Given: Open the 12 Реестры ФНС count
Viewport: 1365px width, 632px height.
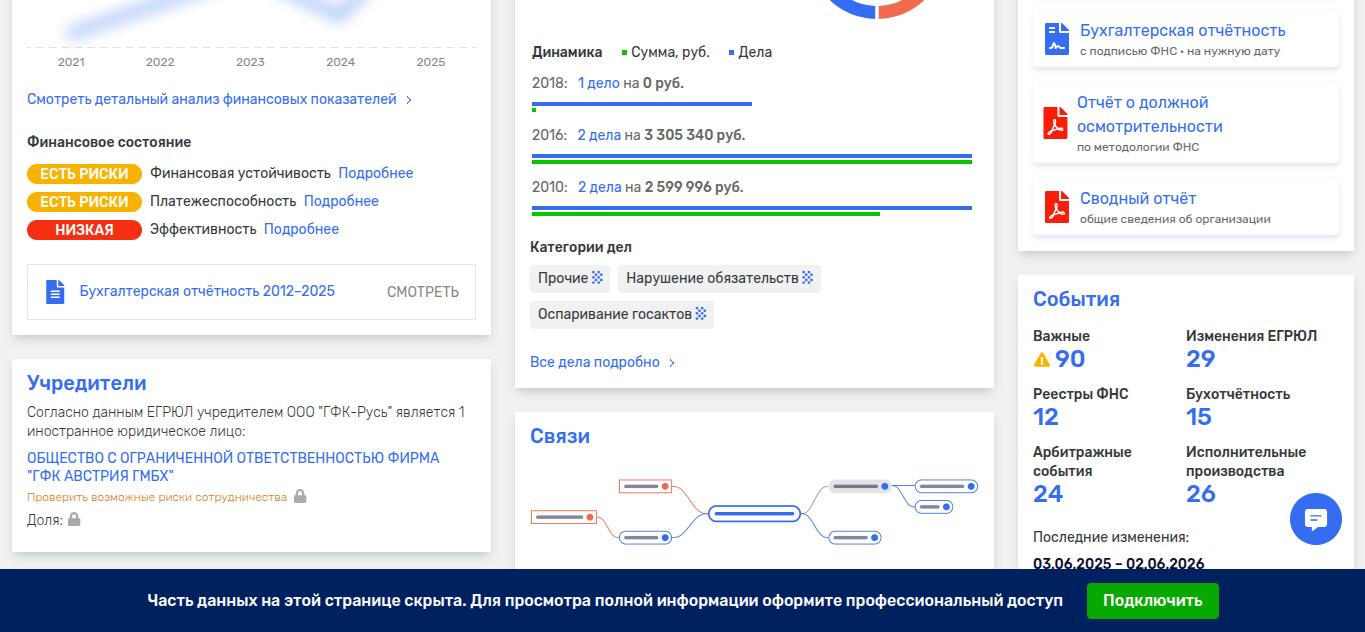Looking at the screenshot, I should (1046, 417).
